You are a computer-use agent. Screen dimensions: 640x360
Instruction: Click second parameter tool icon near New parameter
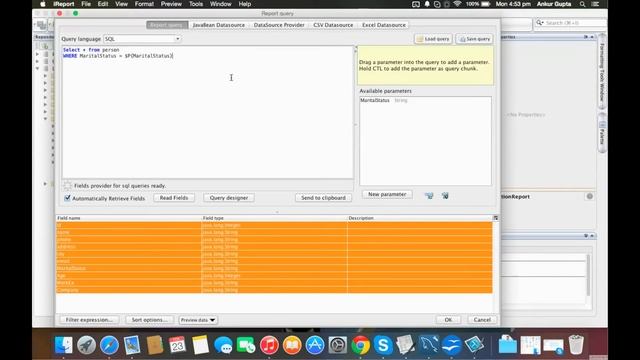click(x=445, y=196)
